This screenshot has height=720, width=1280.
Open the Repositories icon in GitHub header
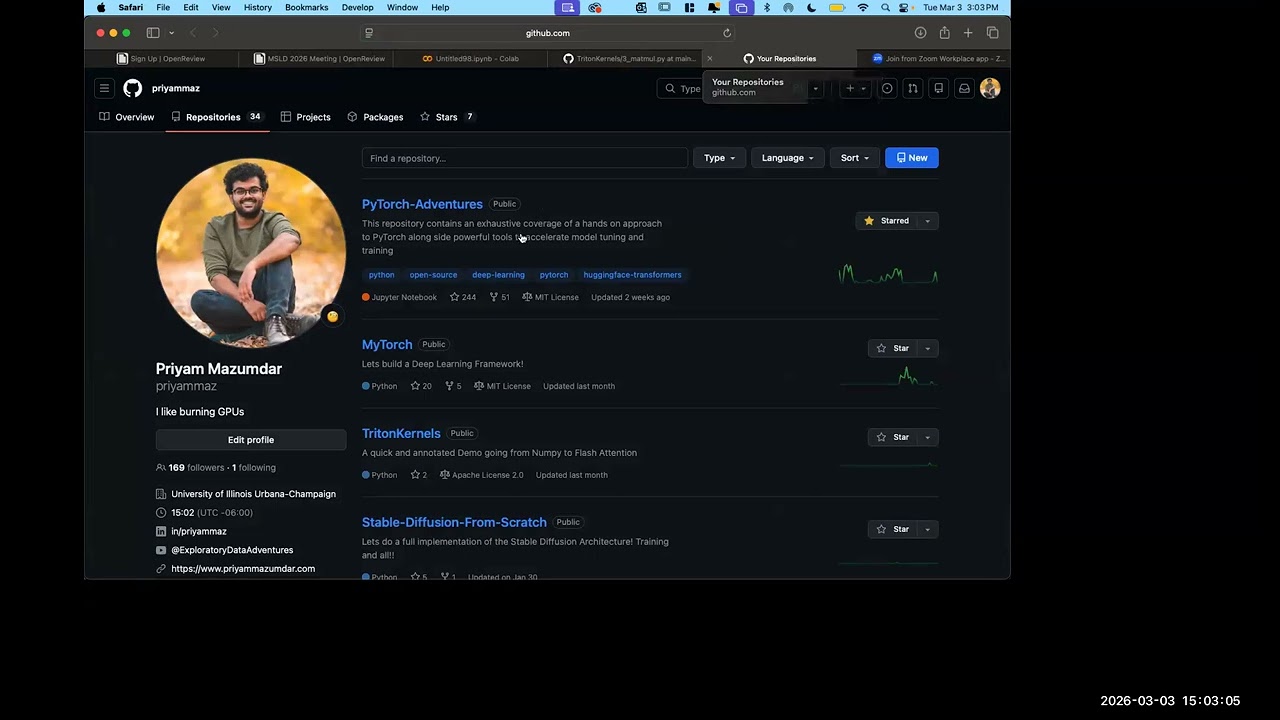coord(938,88)
